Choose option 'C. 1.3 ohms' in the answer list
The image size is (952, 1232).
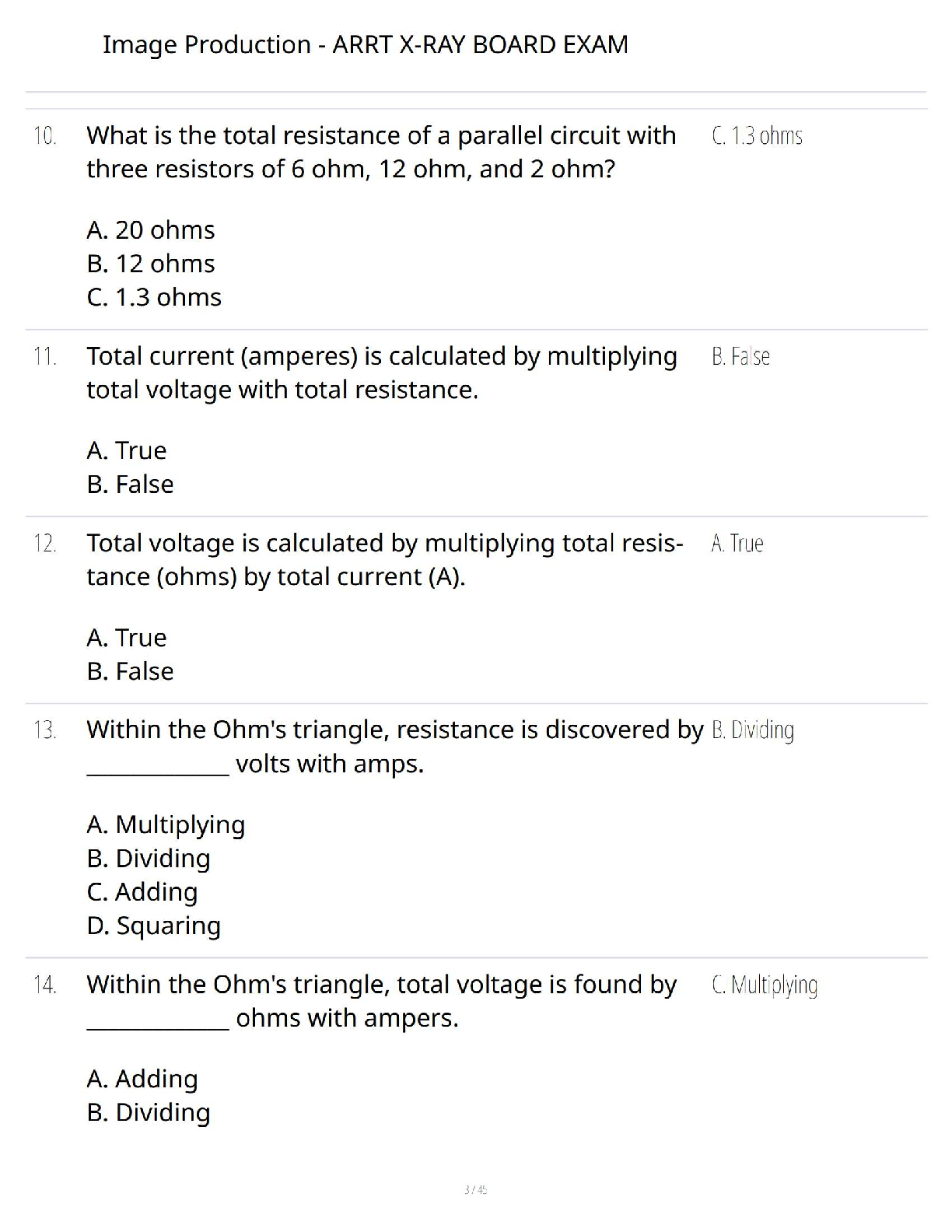(154, 297)
